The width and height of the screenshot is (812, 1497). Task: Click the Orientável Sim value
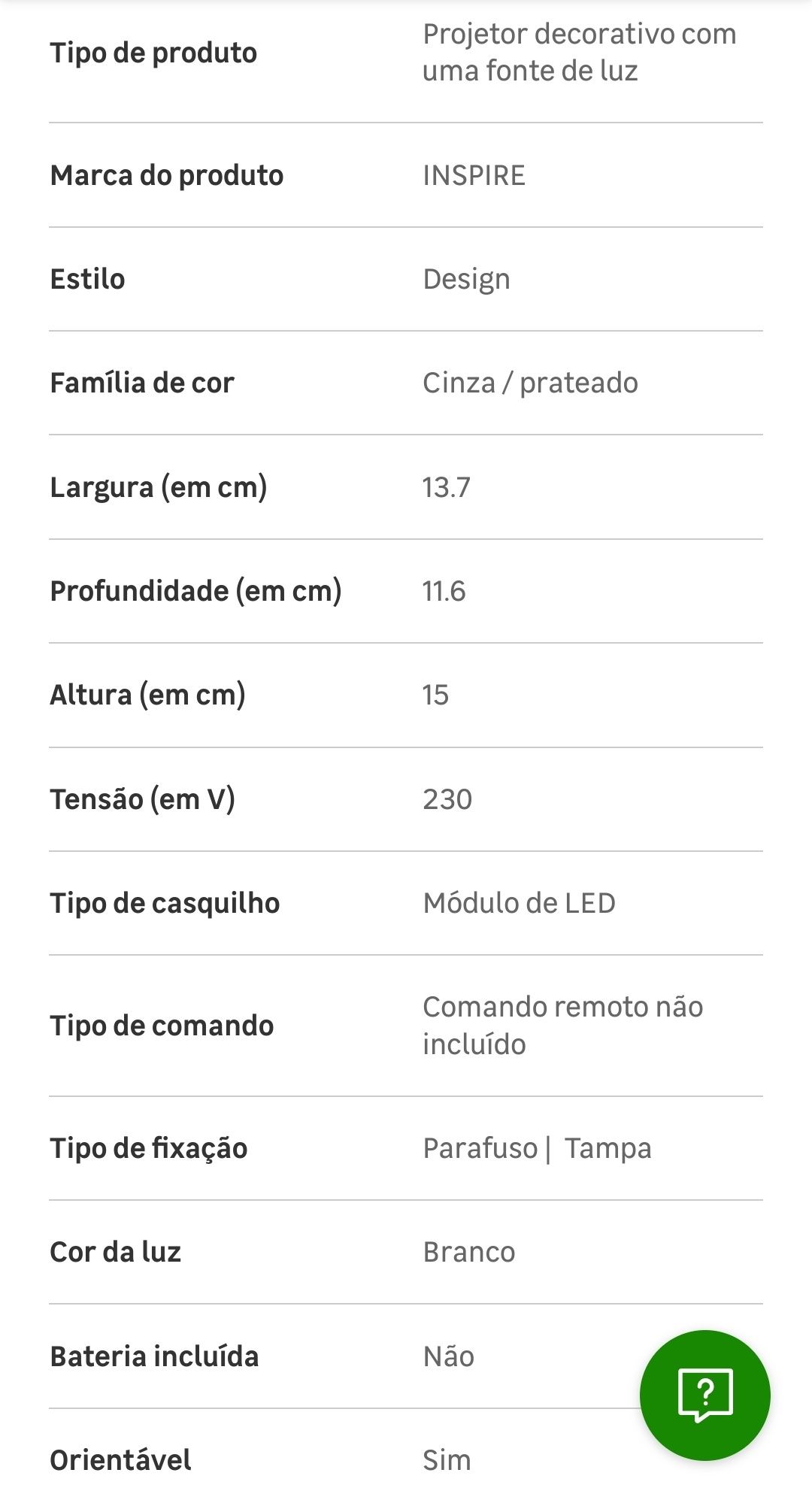447,1460
